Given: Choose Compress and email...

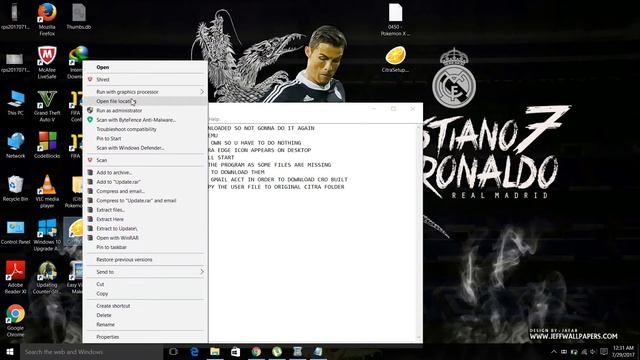Looking at the screenshot, I should tap(145, 191).
